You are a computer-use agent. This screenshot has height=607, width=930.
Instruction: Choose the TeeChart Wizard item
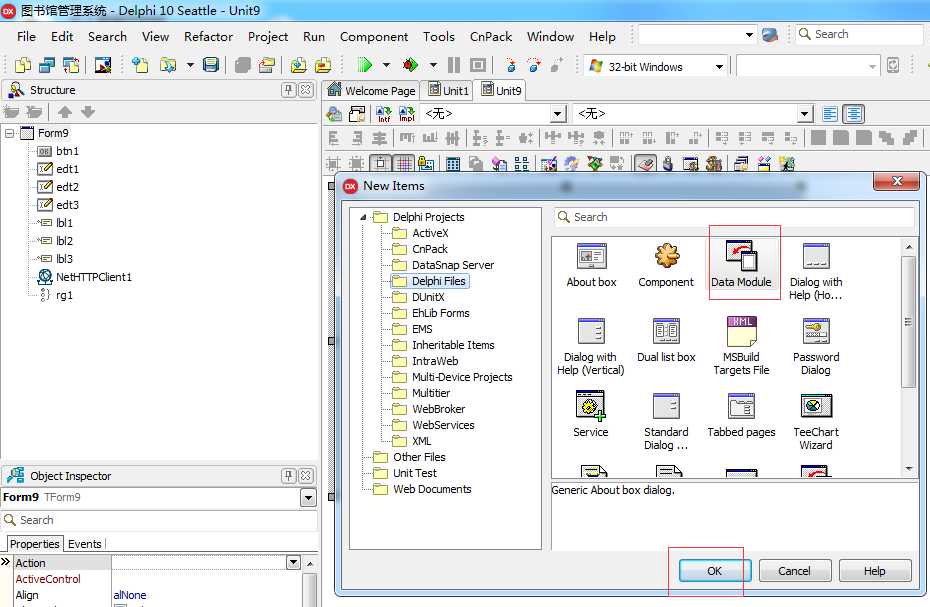coord(816,421)
